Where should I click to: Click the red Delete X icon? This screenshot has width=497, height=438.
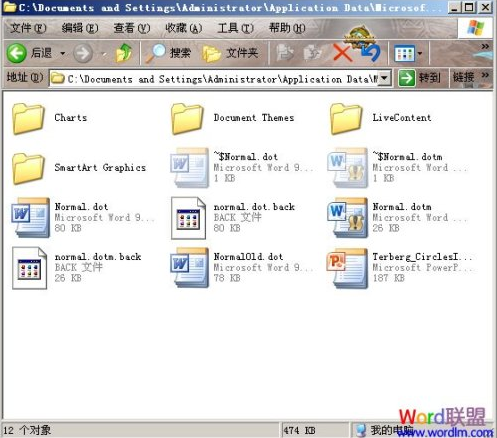[x=342, y=53]
